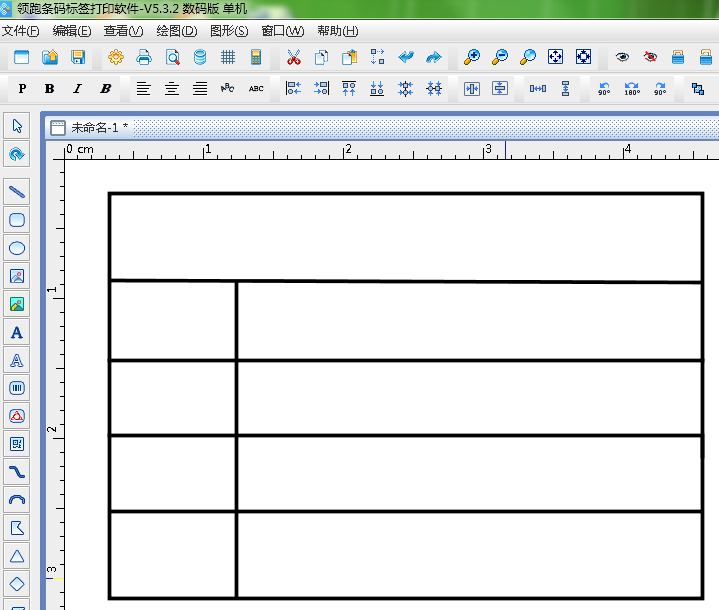Toggle the grid display button

(x=228, y=57)
